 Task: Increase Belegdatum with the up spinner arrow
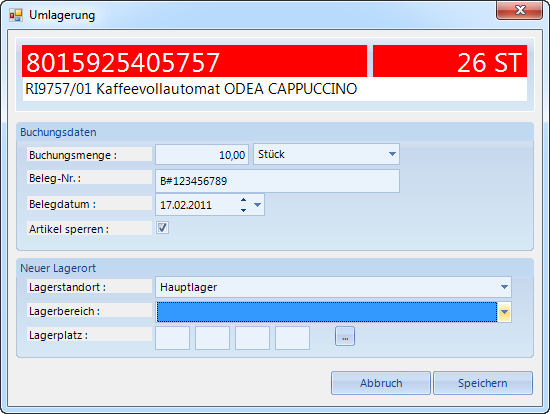pyautogui.click(x=243, y=199)
